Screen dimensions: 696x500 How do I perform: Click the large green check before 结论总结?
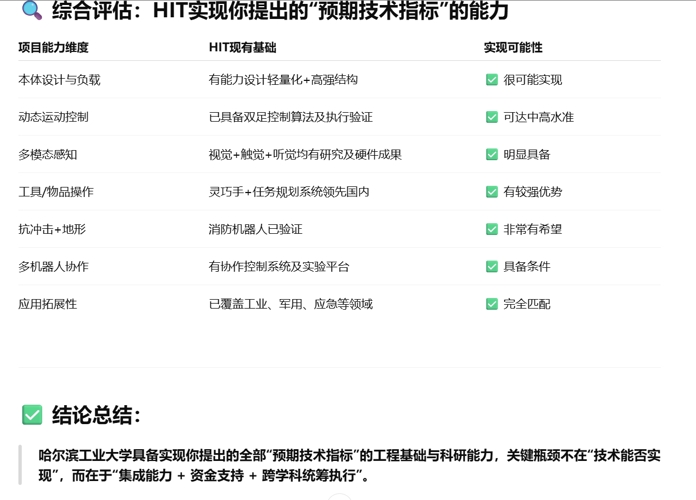tap(32, 415)
